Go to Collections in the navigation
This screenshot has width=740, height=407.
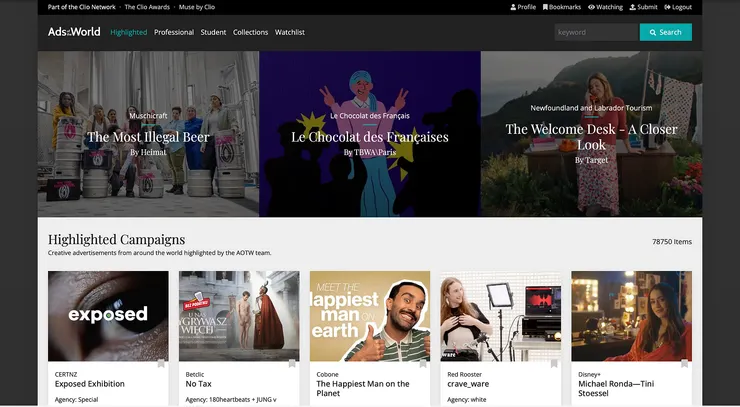click(250, 32)
